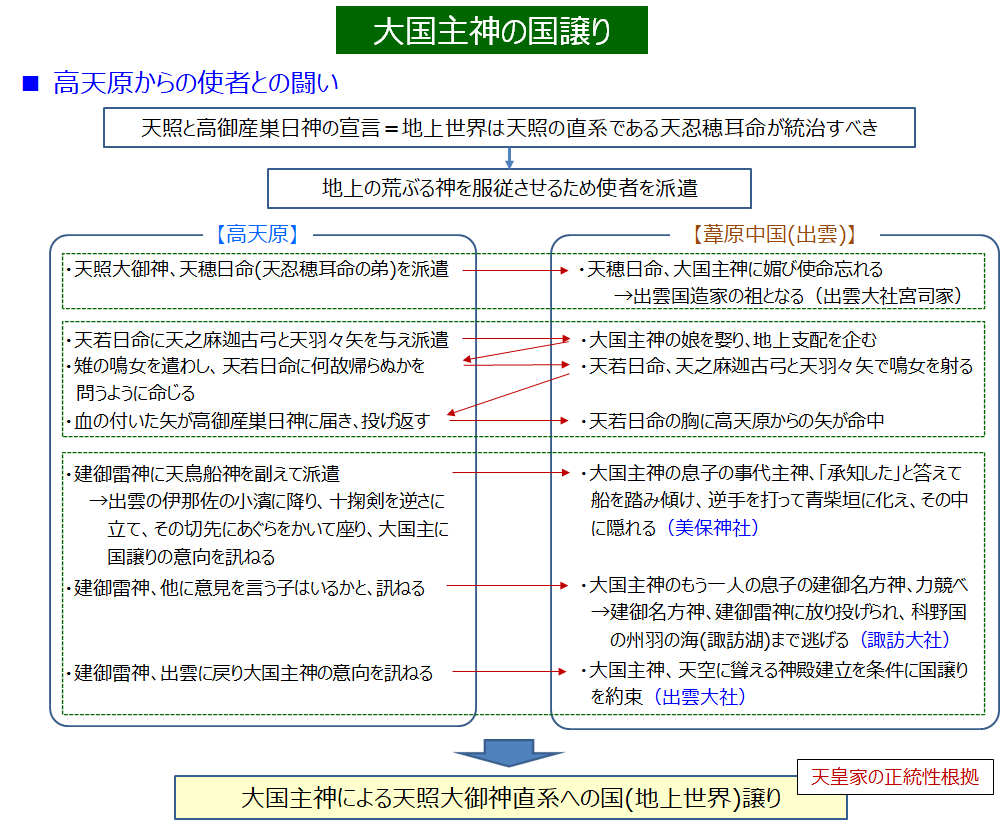Click the line 天若日命の胸に高天原からの矢が命中
The height and width of the screenshot is (827, 1001).
pyautogui.click(x=736, y=421)
